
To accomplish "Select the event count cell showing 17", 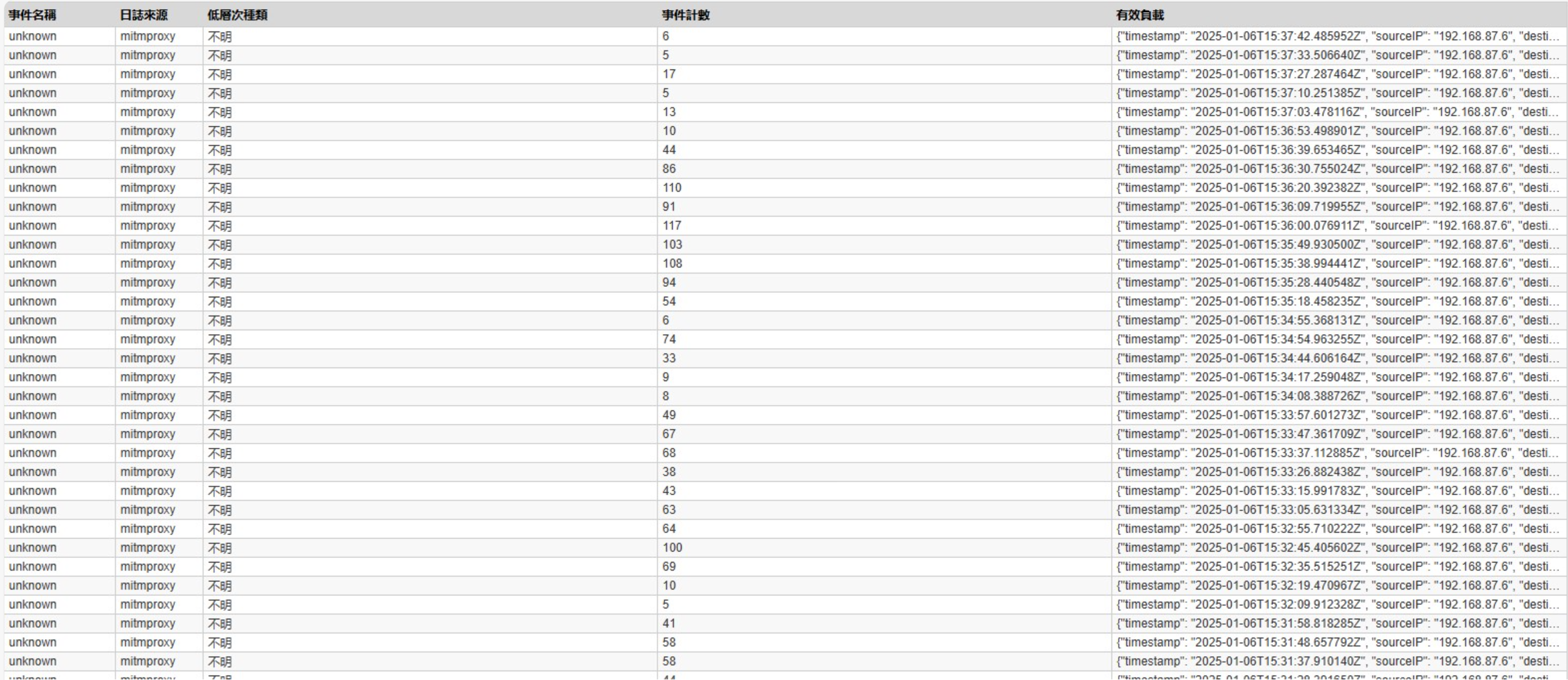I will 669,74.
